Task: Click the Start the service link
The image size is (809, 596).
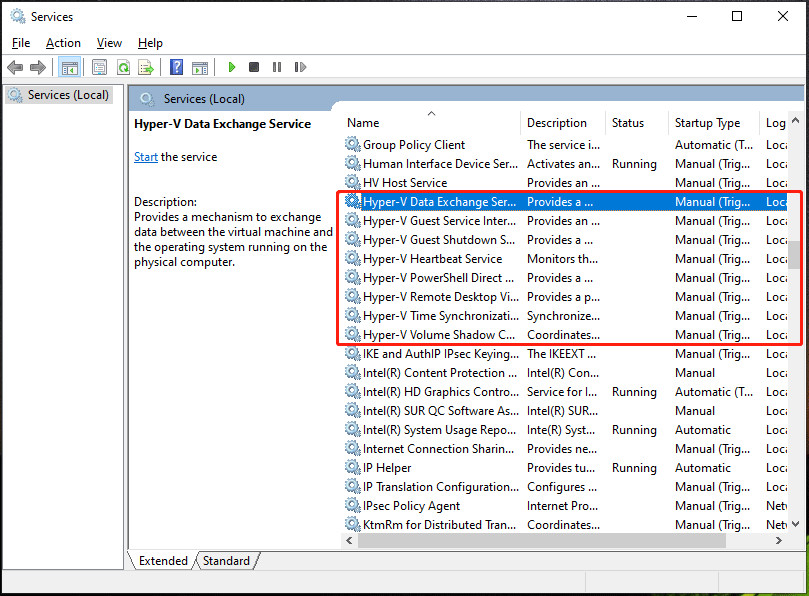Action: coord(146,157)
